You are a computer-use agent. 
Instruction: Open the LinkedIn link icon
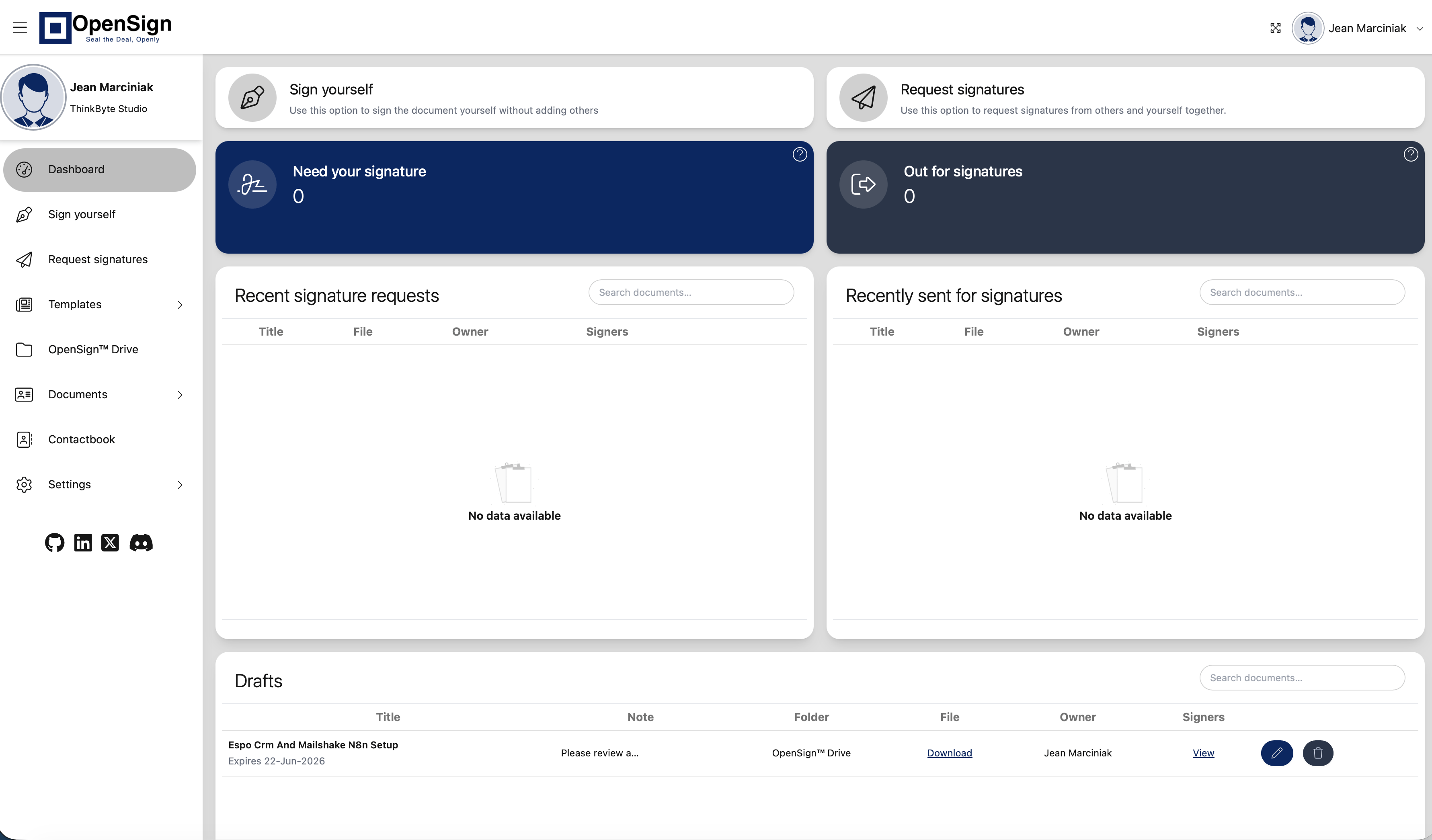(x=83, y=543)
